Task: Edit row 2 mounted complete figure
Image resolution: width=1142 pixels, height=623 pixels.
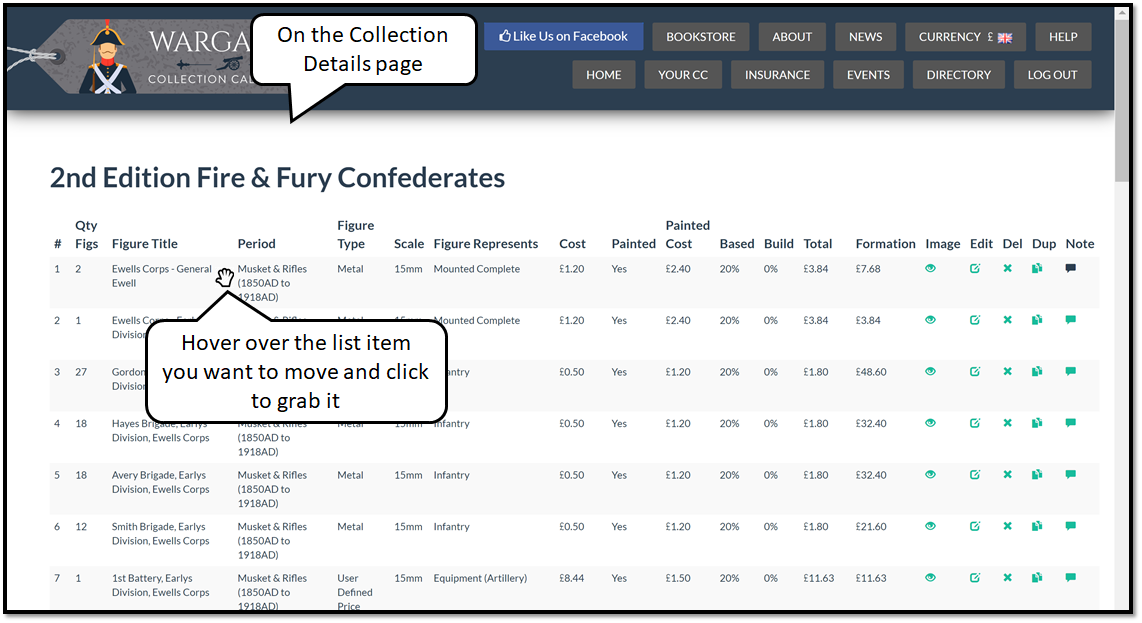Action: pos(974,320)
